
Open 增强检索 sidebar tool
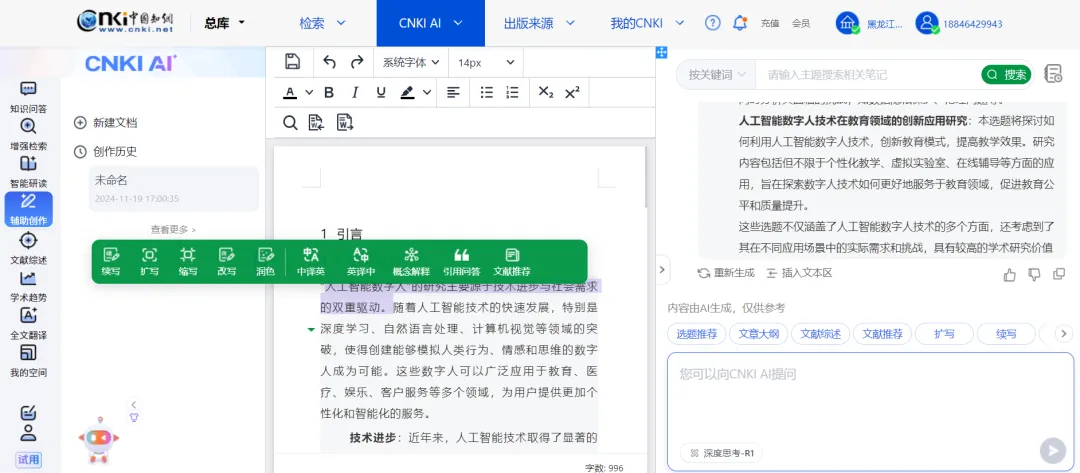[x=28, y=135]
